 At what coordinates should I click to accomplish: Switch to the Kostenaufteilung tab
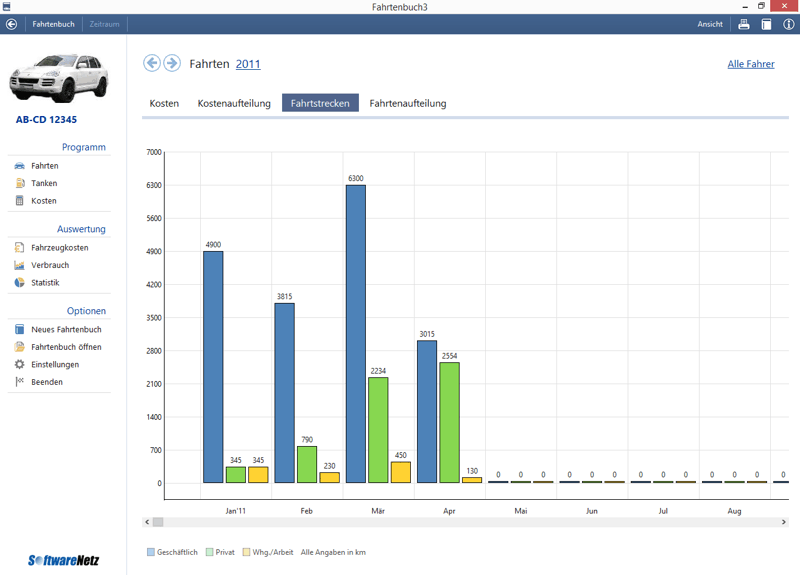point(234,103)
